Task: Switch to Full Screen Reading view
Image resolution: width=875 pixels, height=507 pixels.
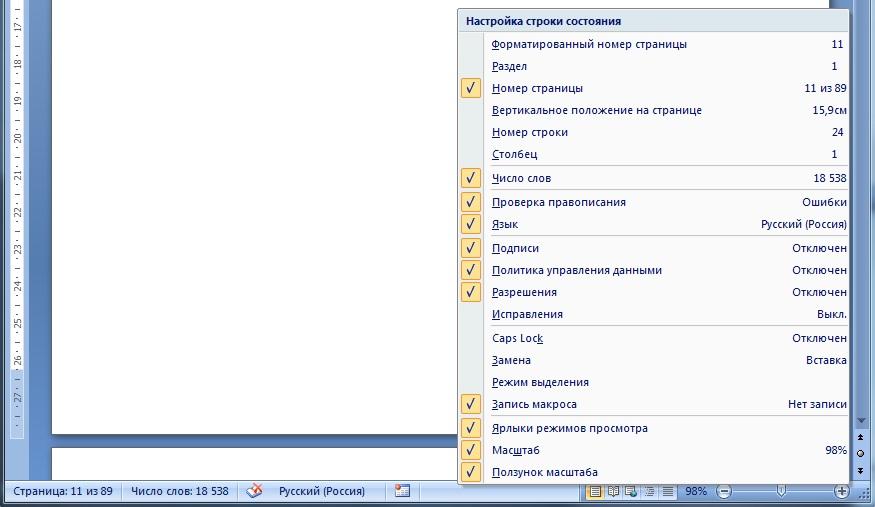Action: 613,491
